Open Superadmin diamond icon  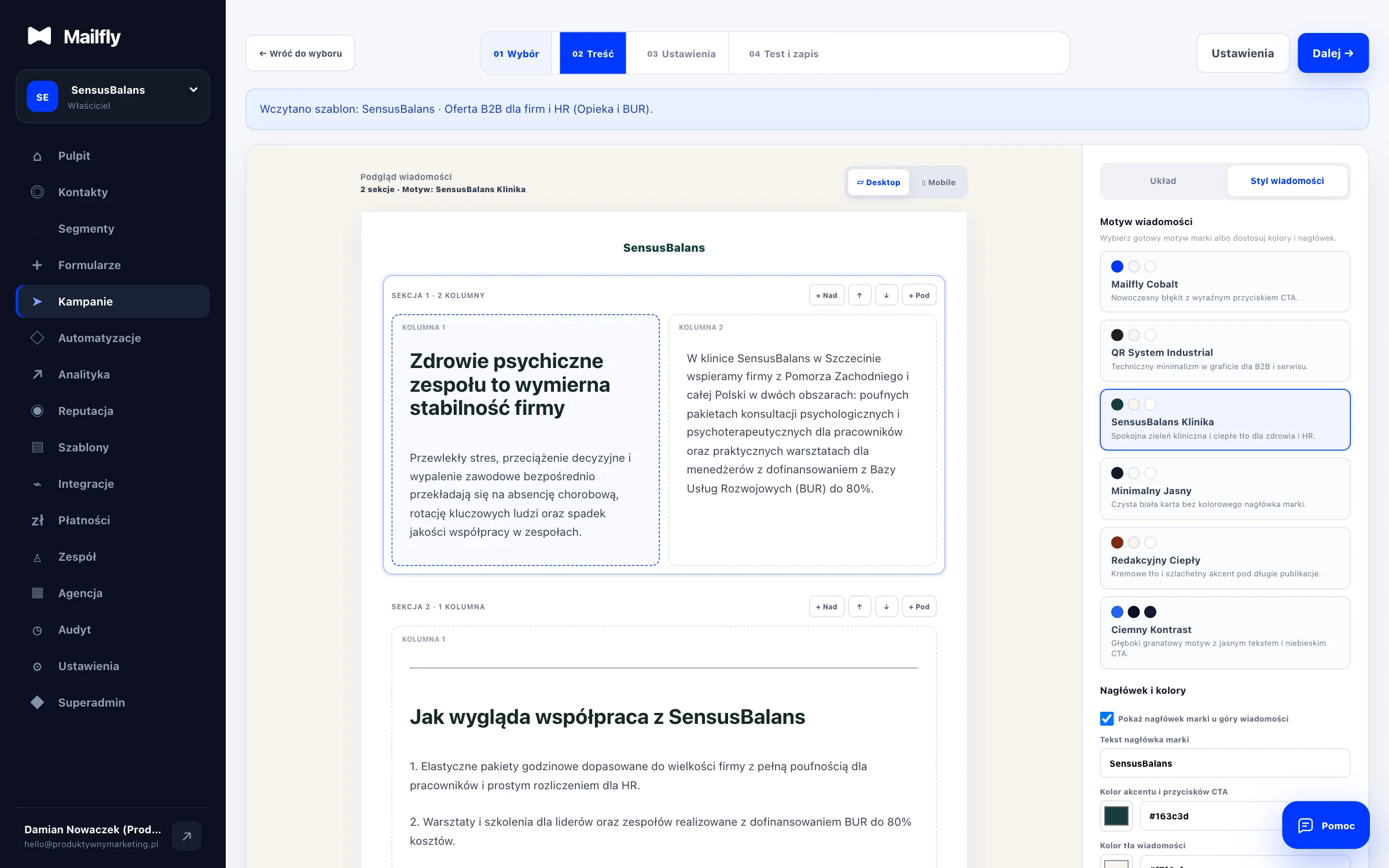[37, 703]
